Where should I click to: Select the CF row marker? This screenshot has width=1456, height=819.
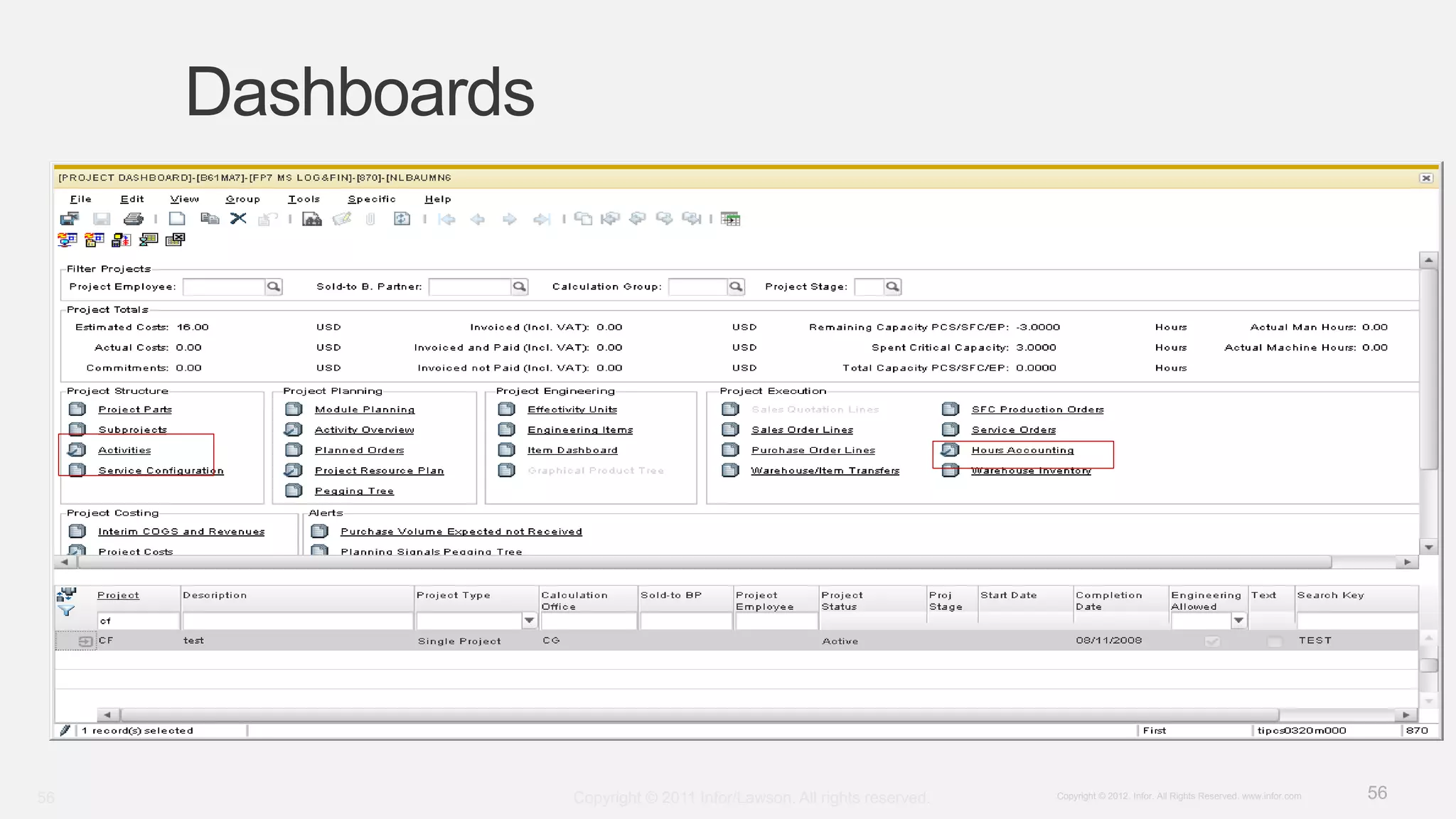(x=85, y=641)
